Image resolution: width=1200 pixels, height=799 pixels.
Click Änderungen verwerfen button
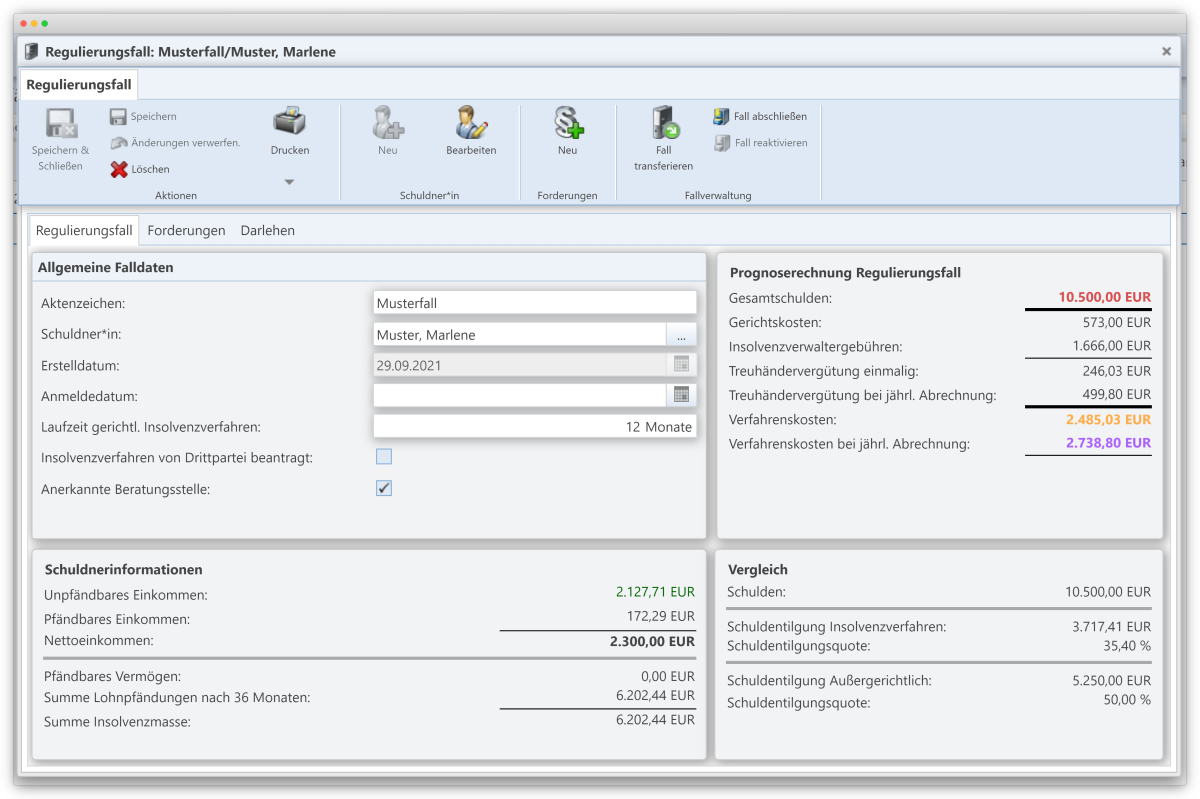176,143
